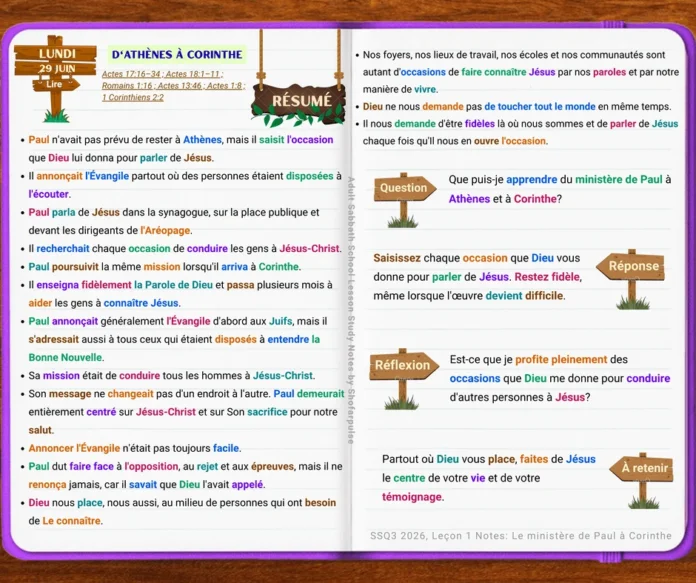This screenshot has height=583, width=696.
Task: Open the Actes 17:16–34 scripture link
Action: coord(131,74)
